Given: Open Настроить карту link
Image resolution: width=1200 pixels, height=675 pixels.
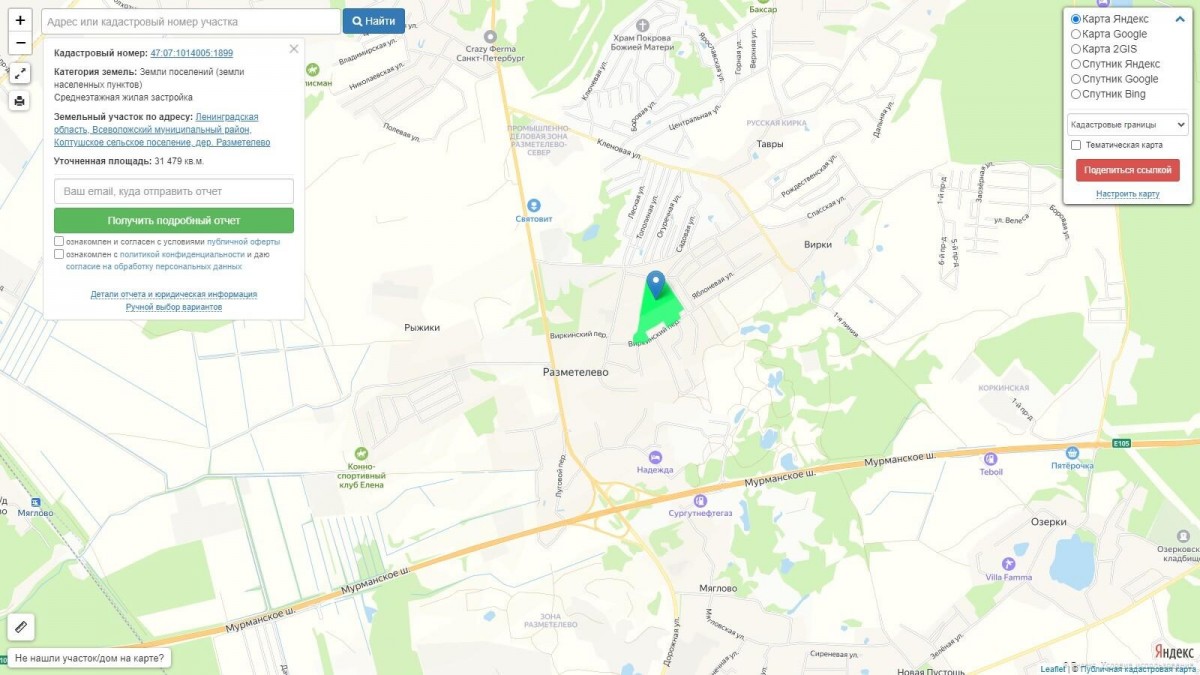Looking at the screenshot, I should coord(1128,194).
